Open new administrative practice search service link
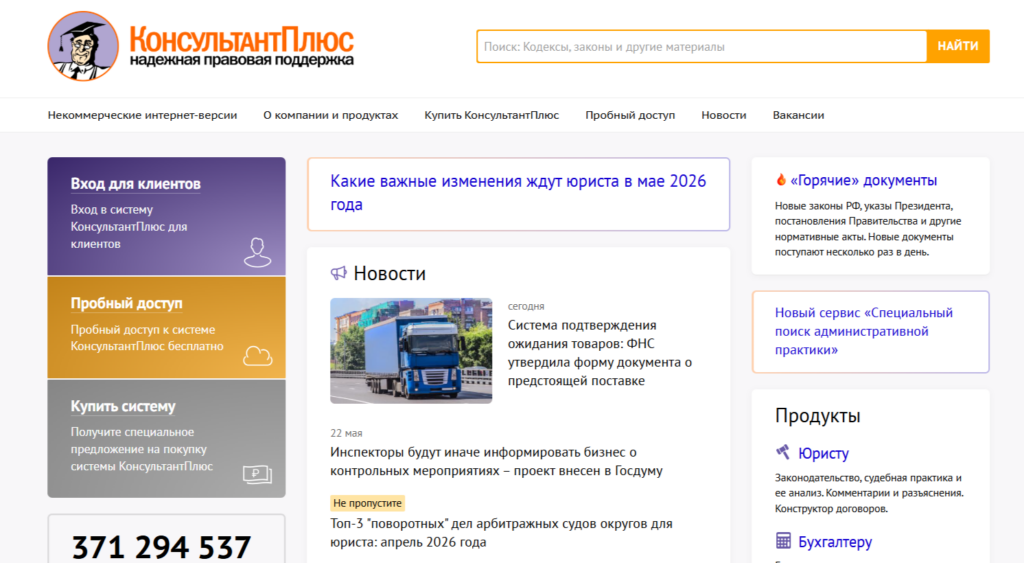 click(x=863, y=331)
